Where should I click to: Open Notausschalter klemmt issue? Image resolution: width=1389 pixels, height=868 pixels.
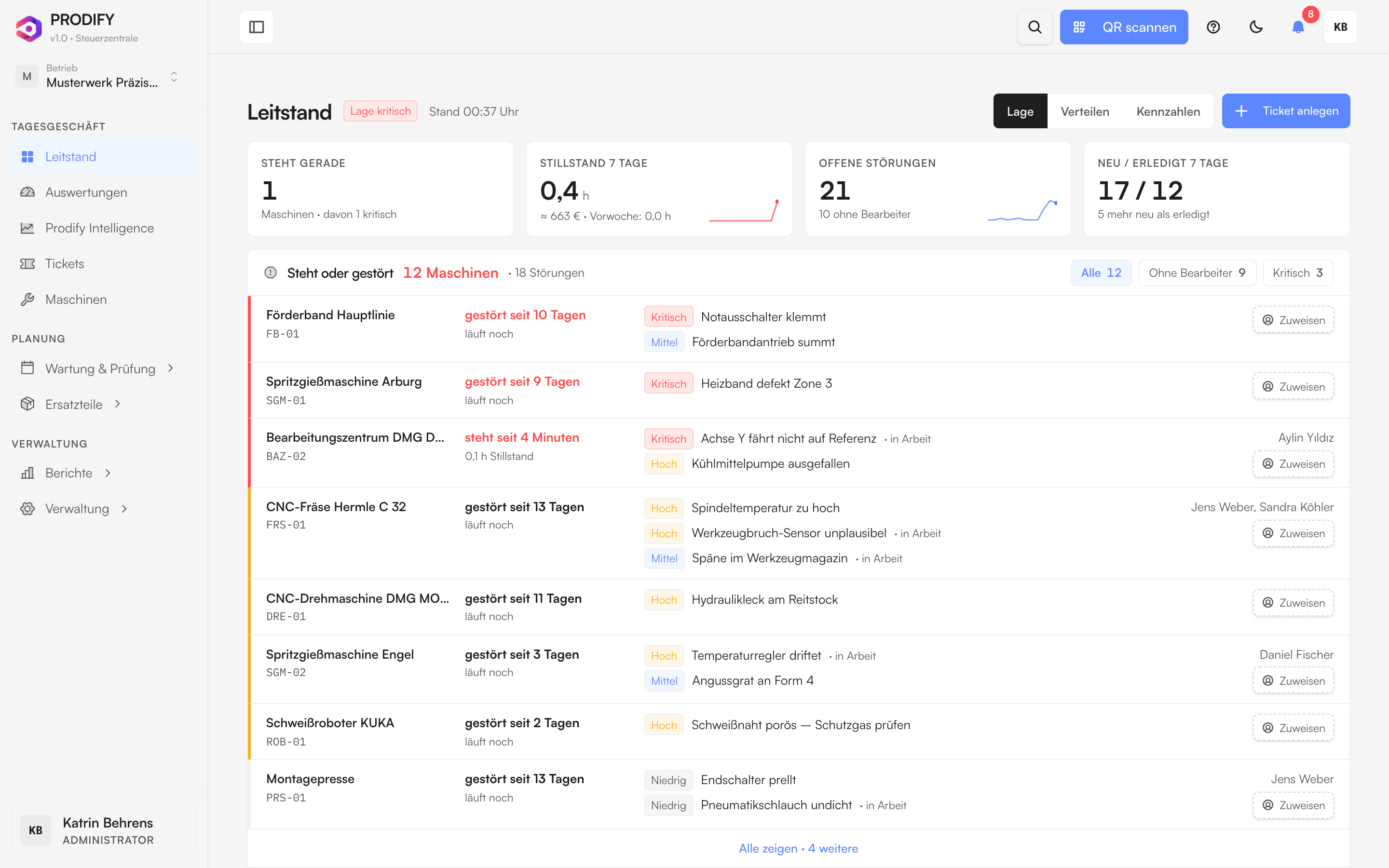(763, 317)
